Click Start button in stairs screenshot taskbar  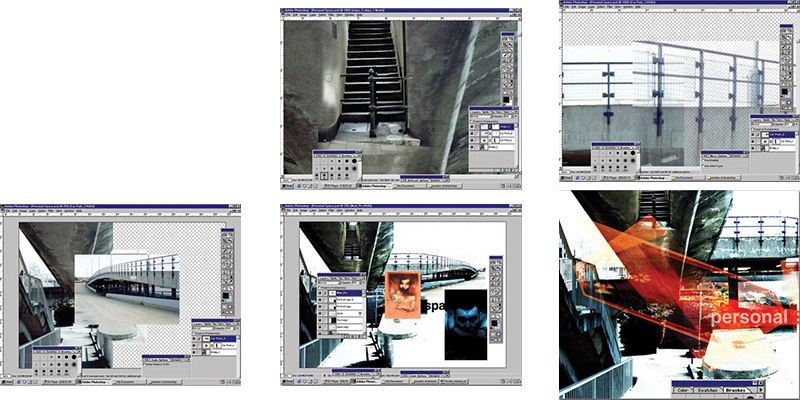287,186
